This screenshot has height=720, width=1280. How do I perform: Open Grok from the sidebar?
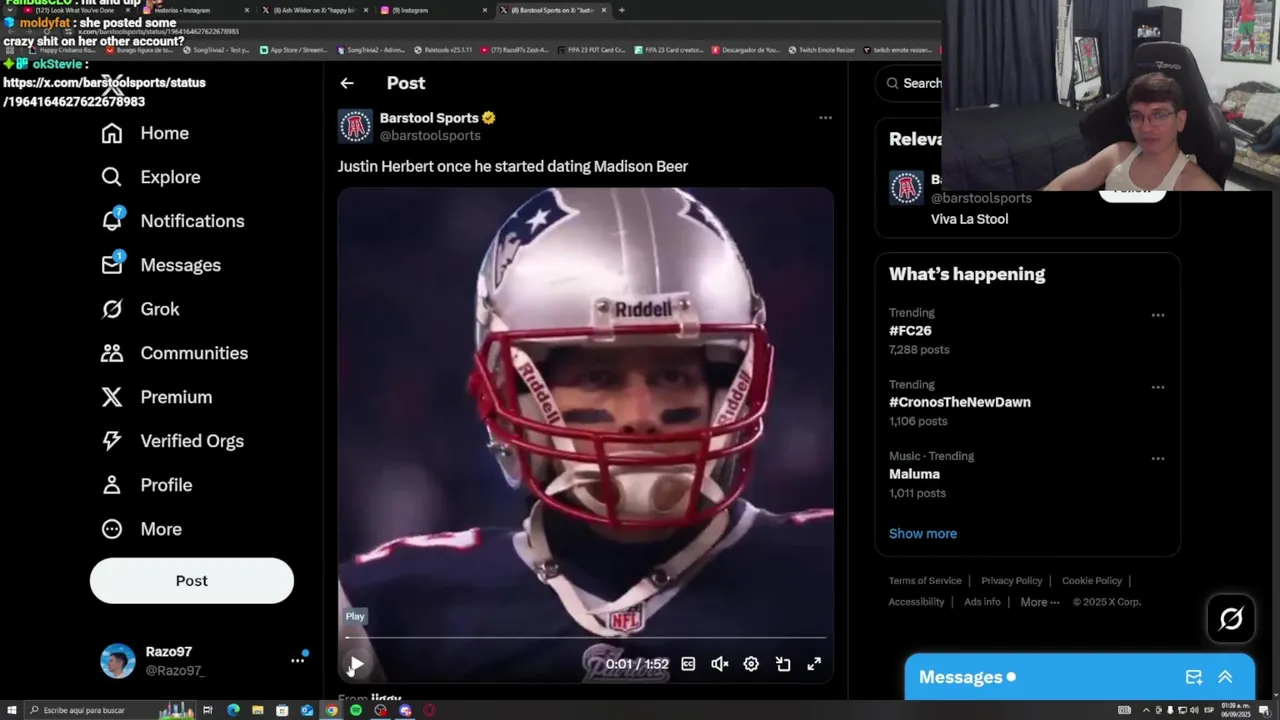coord(140,309)
